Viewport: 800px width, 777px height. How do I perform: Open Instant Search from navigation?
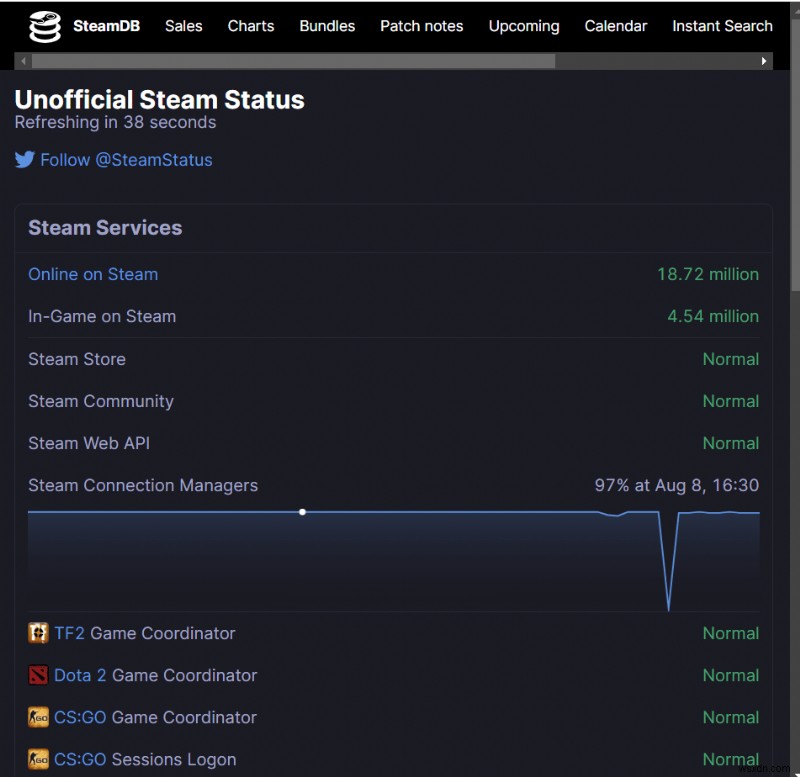[x=722, y=26]
